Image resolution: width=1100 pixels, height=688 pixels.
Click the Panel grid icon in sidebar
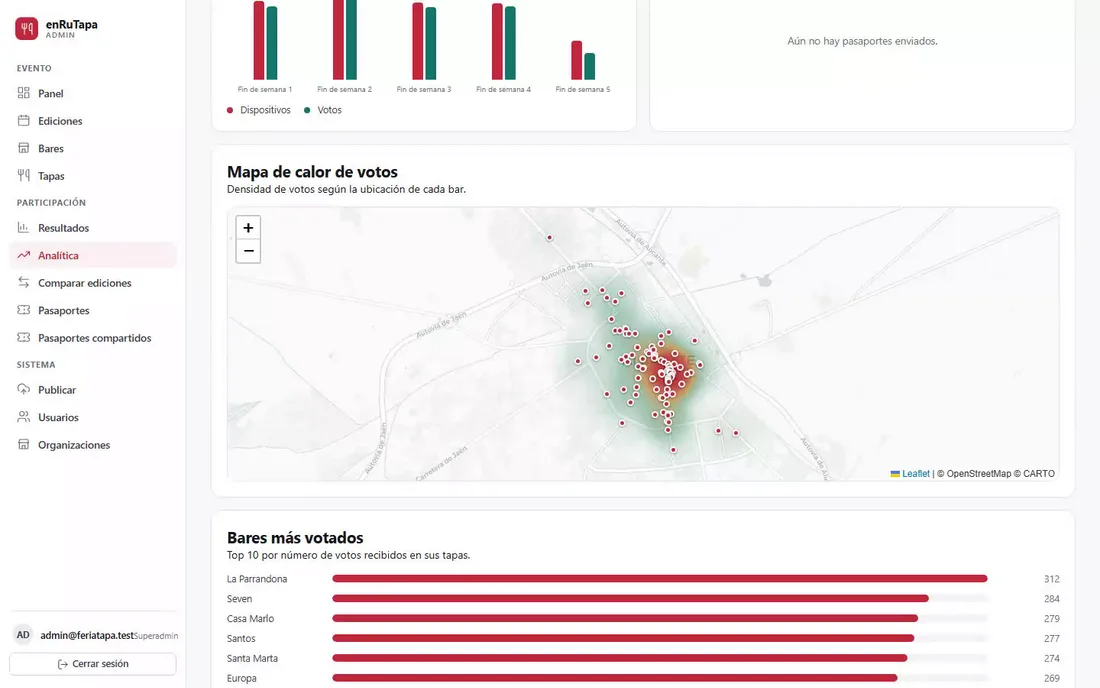pyautogui.click(x=24, y=93)
